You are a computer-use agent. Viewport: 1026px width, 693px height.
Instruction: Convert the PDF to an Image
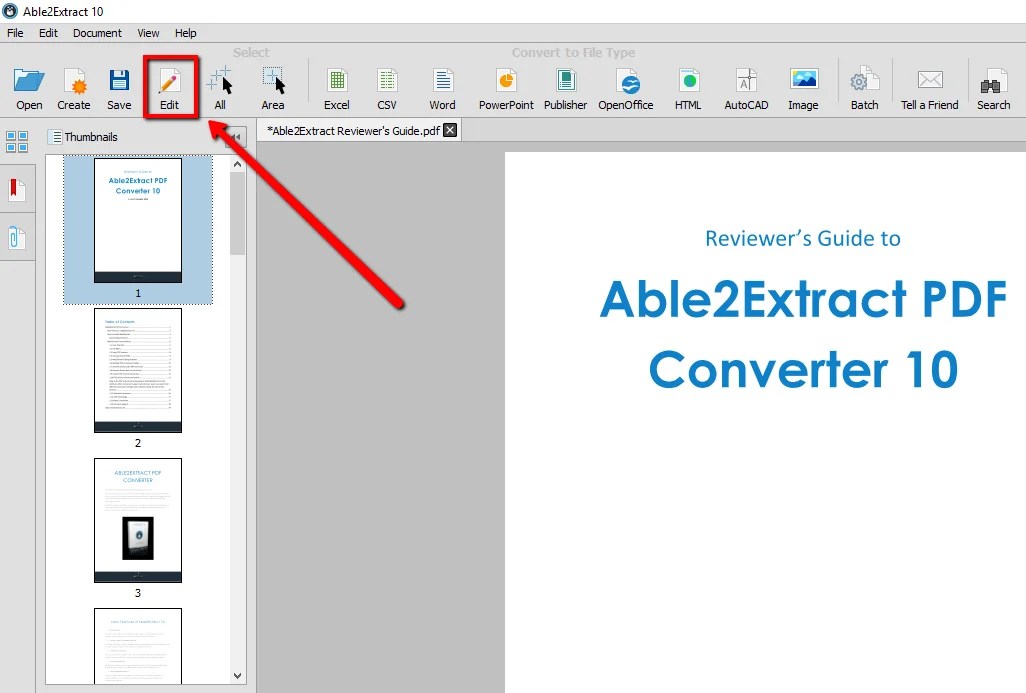(803, 86)
